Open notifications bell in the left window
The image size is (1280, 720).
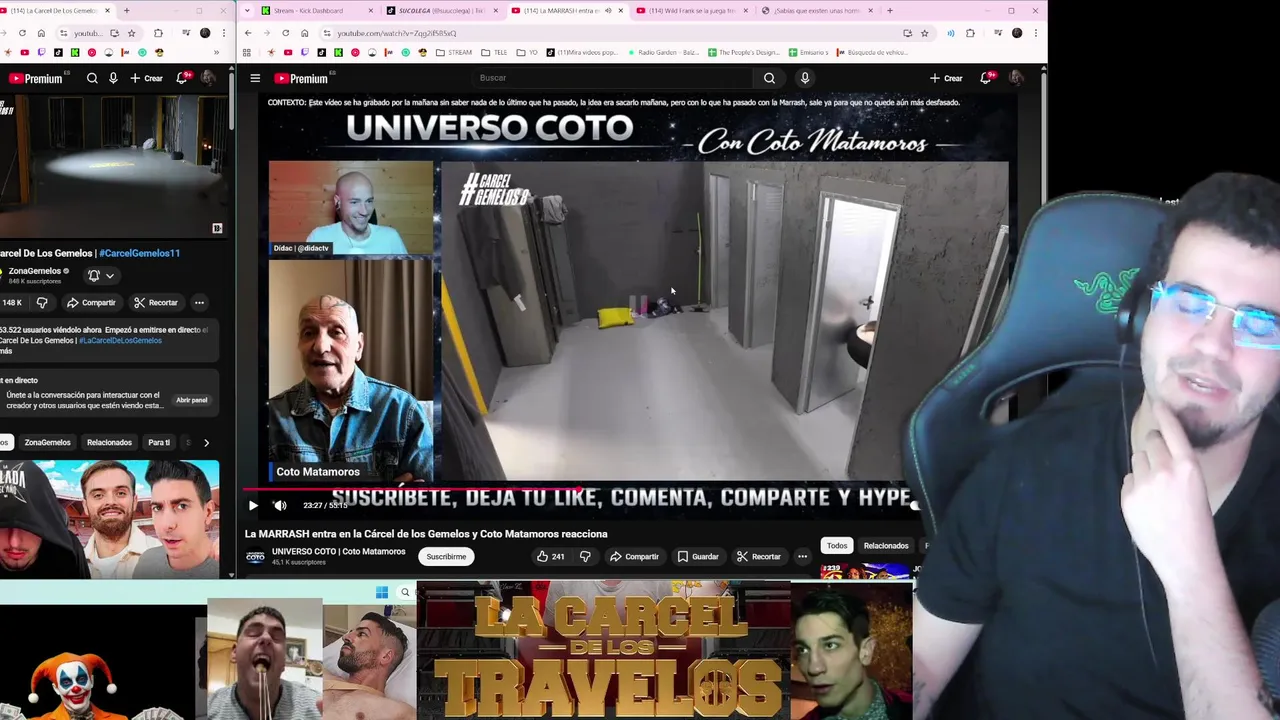183,78
